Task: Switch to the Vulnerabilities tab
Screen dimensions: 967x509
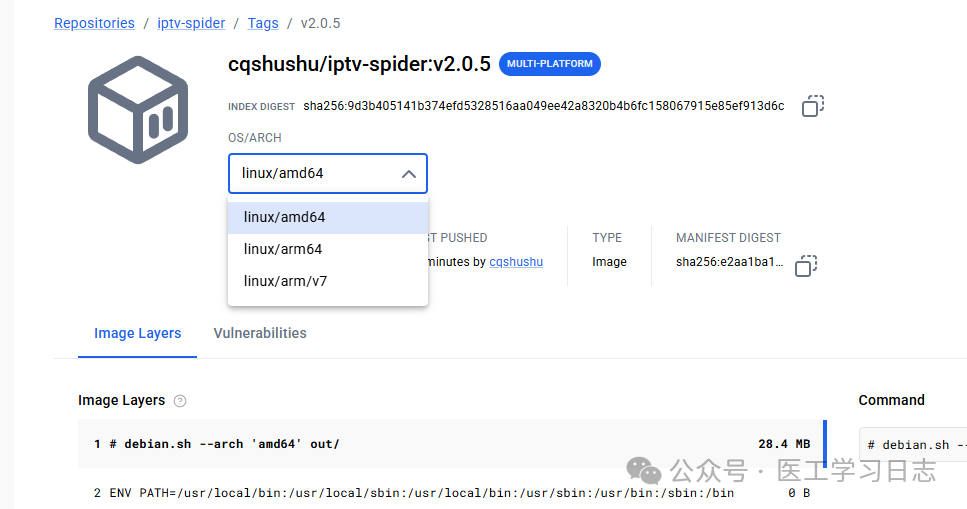Action: (260, 333)
